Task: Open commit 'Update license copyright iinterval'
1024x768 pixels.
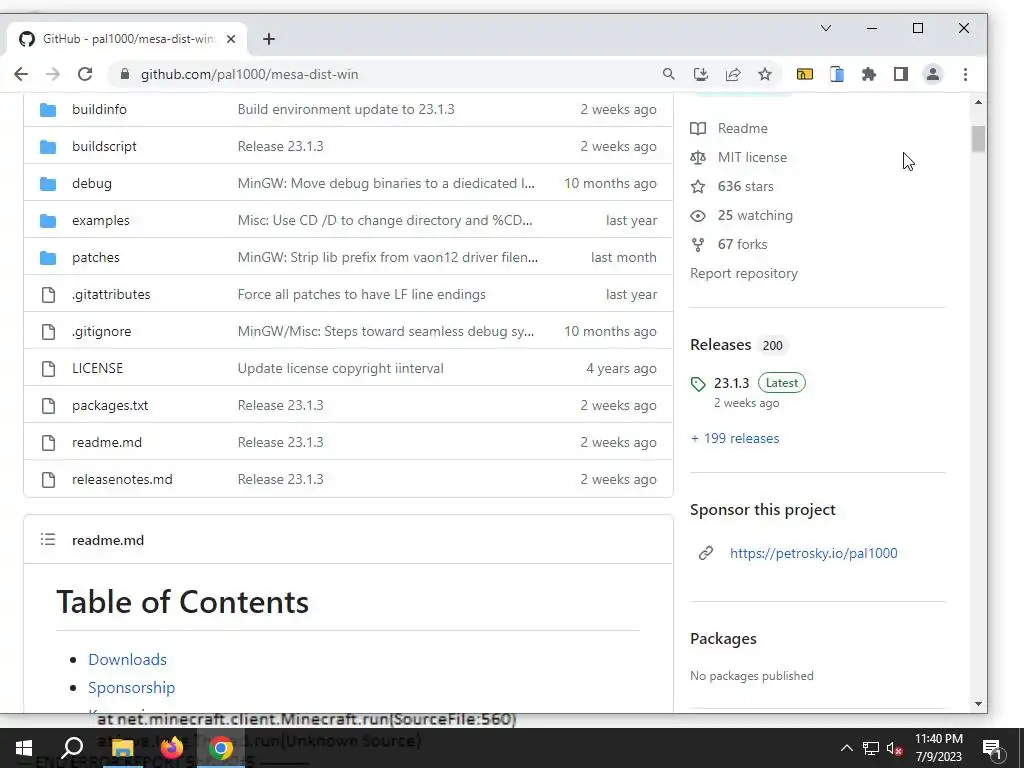Action: coord(340,368)
